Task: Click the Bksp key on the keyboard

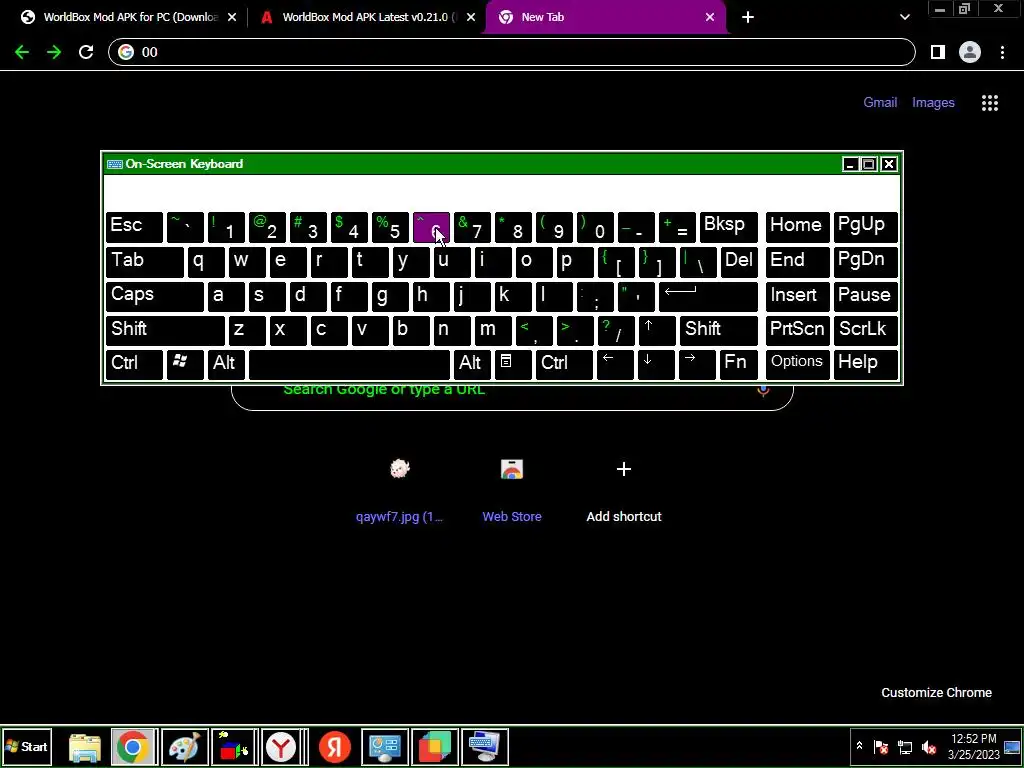Action: pyautogui.click(x=728, y=227)
